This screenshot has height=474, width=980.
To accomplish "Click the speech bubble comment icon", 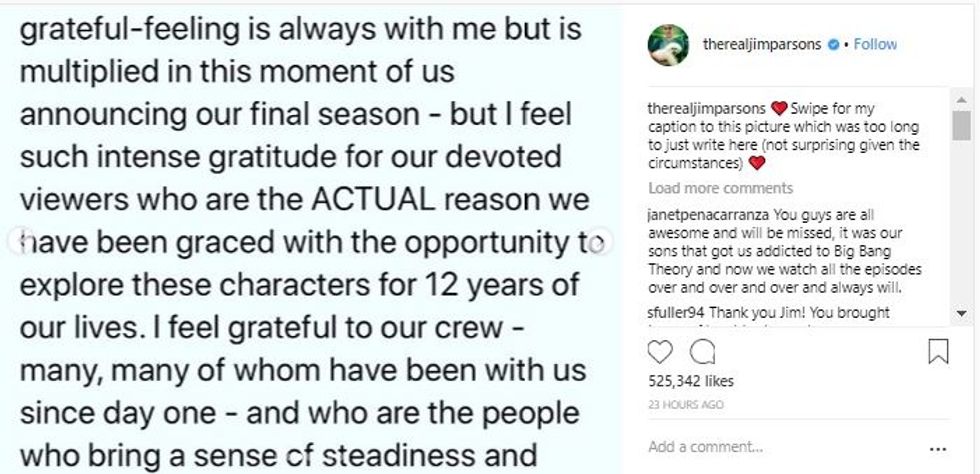I will click(702, 352).
